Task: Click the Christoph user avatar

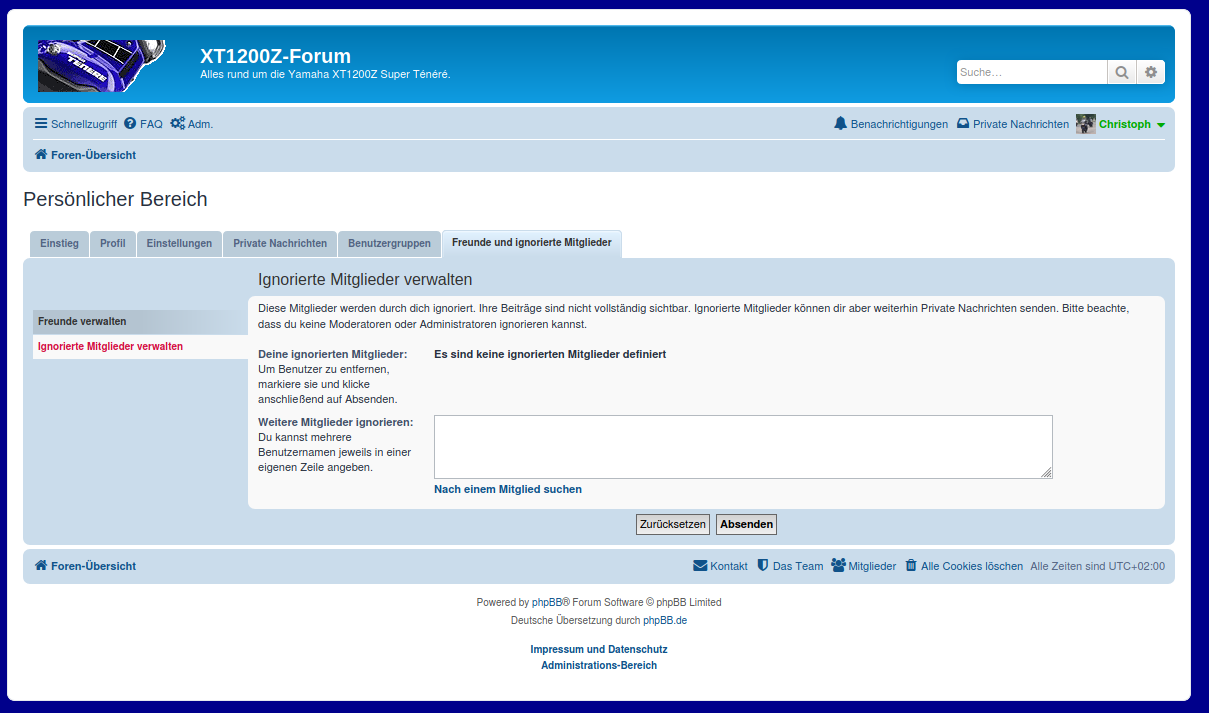Action: click(x=1086, y=124)
